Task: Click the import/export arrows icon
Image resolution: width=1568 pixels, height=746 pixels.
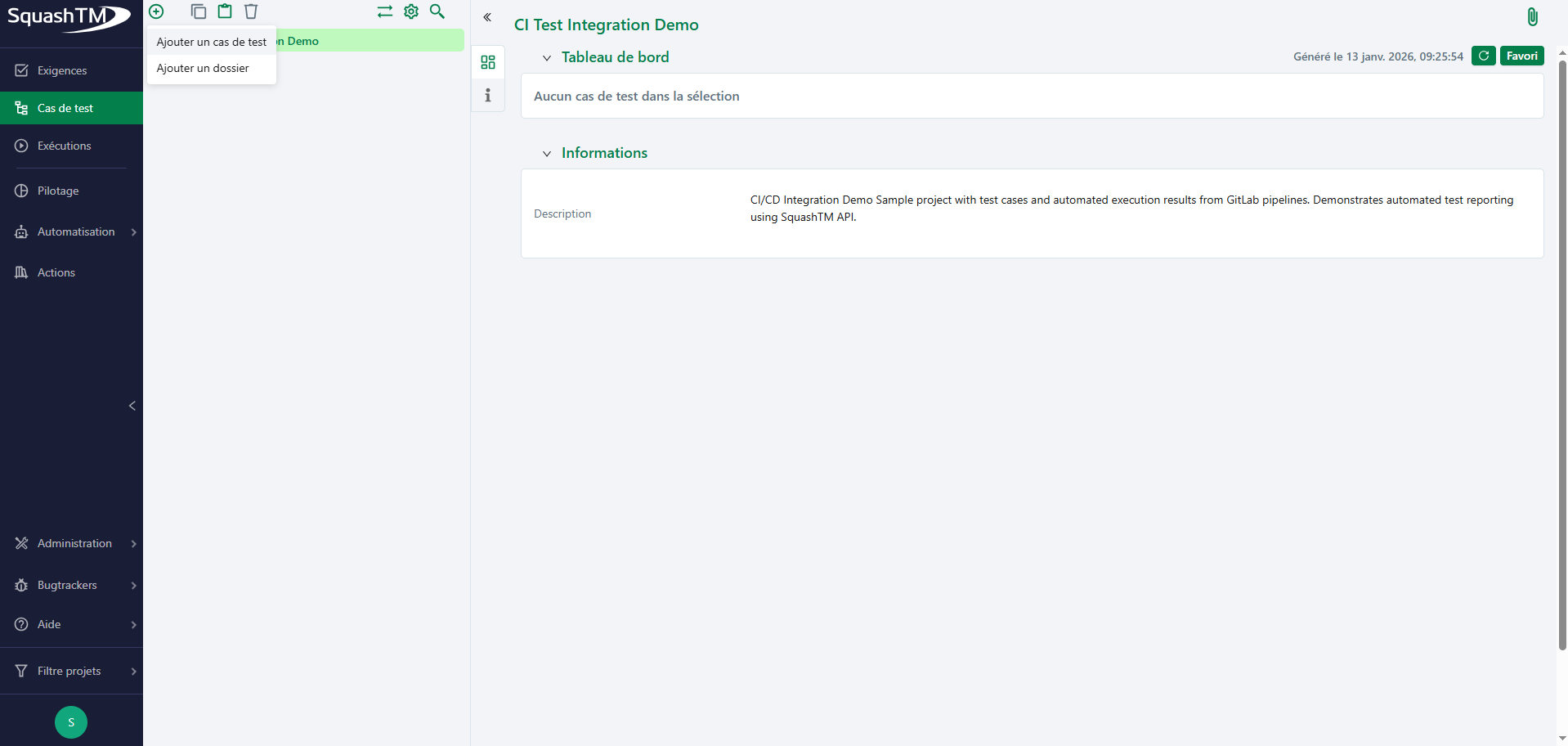Action: coord(384,11)
